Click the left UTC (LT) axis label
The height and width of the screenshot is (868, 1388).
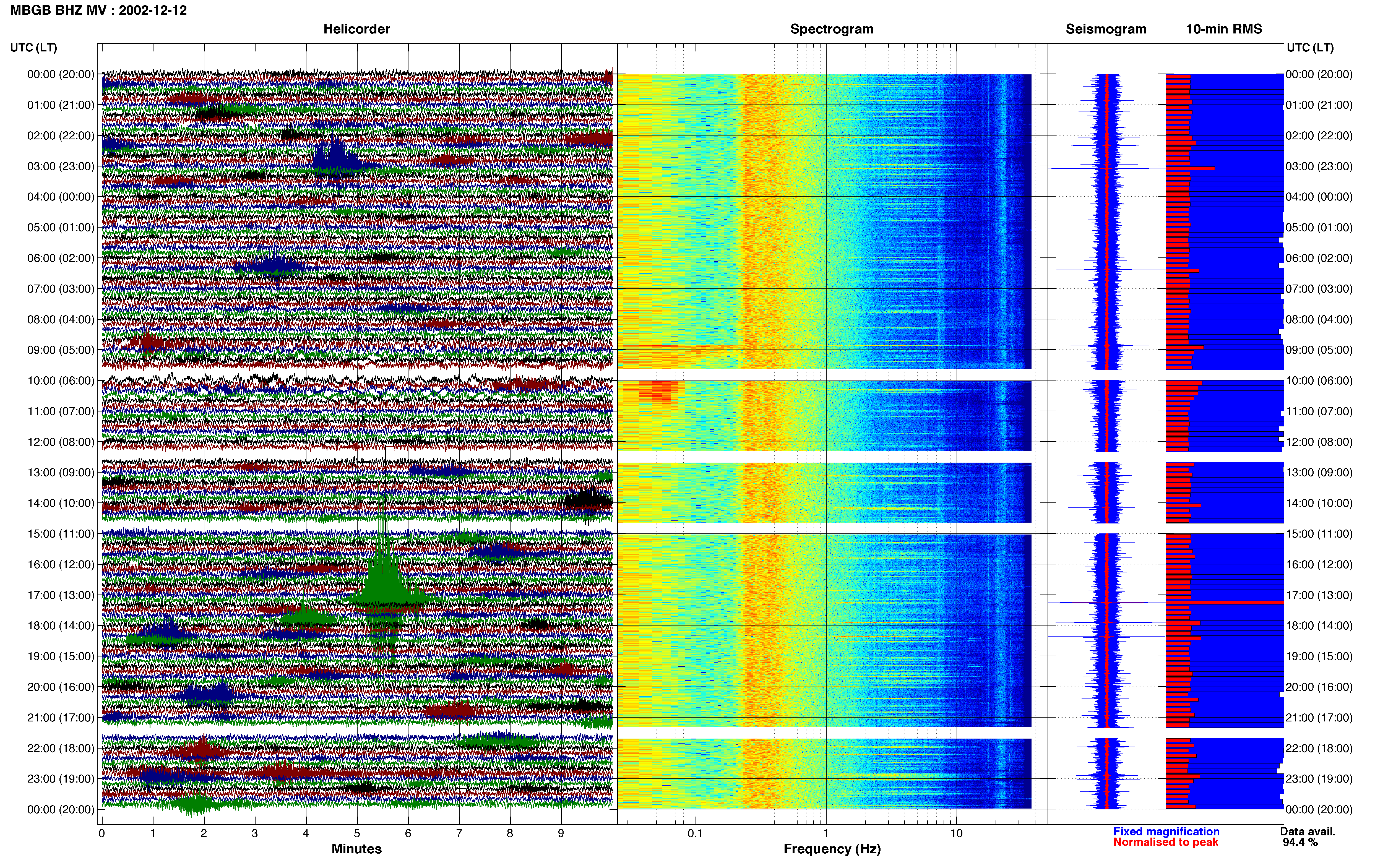pos(34,48)
